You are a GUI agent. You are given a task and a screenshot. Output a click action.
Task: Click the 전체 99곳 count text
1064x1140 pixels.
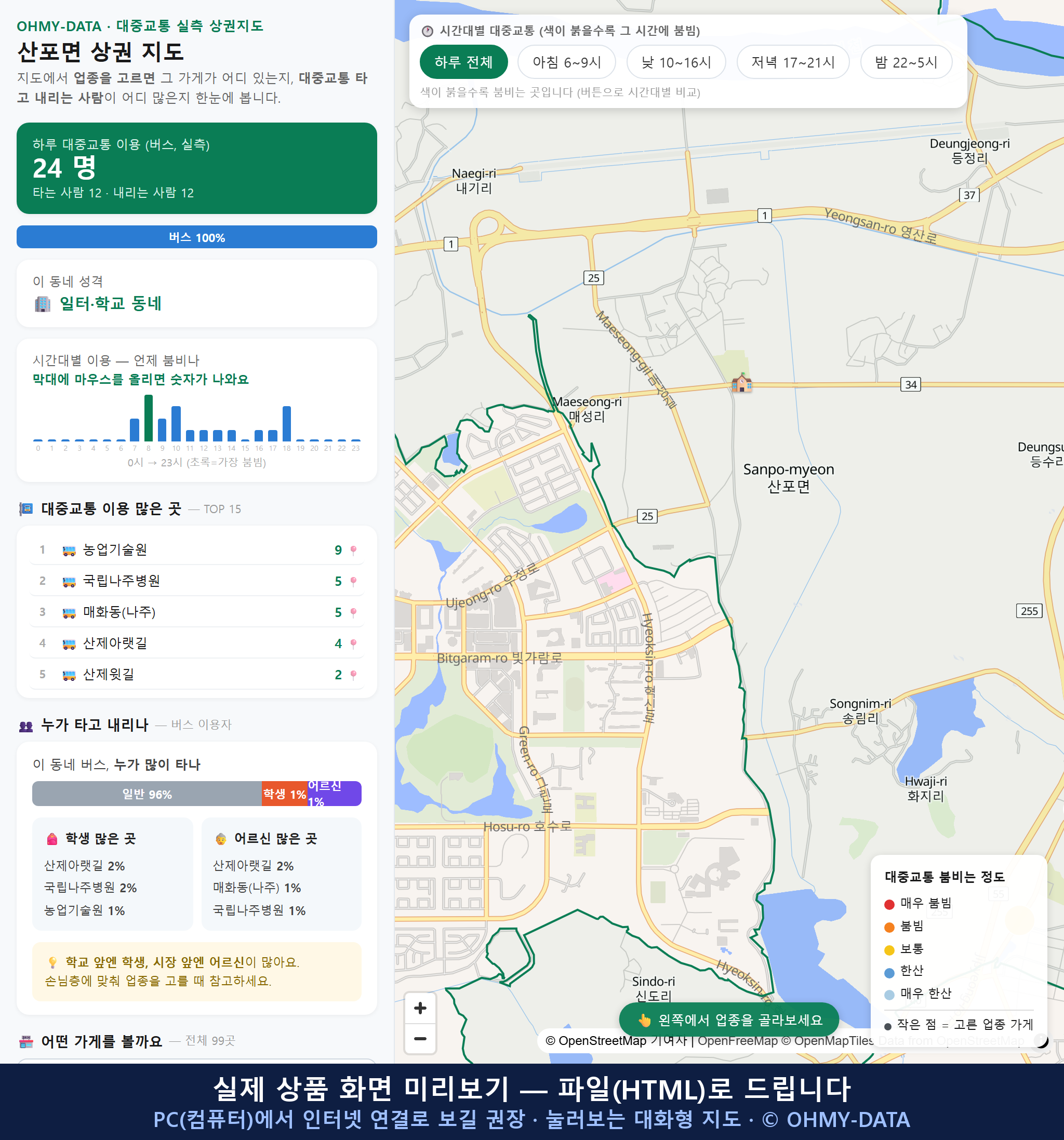(x=210, y=1040)
